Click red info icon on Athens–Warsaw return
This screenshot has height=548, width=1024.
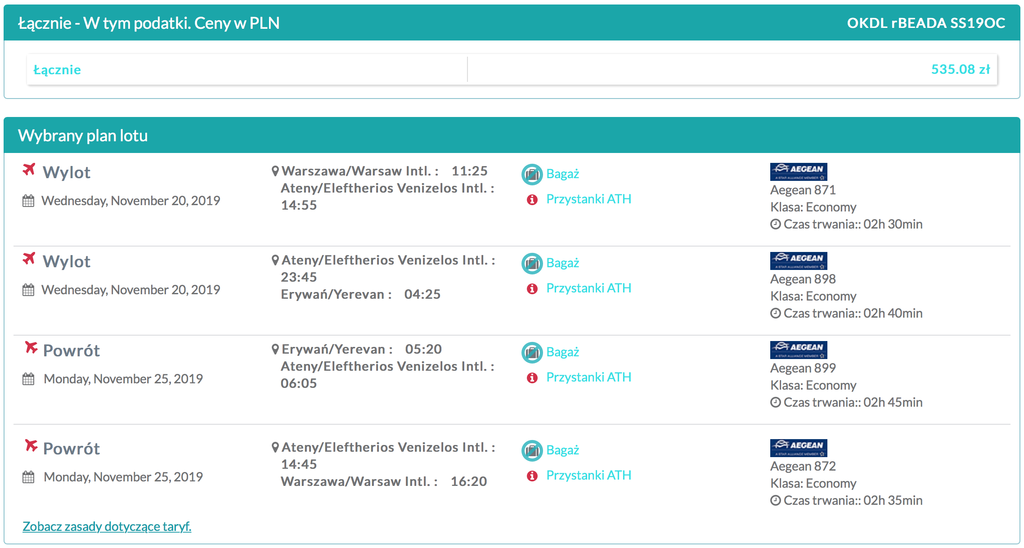point(532,475)
